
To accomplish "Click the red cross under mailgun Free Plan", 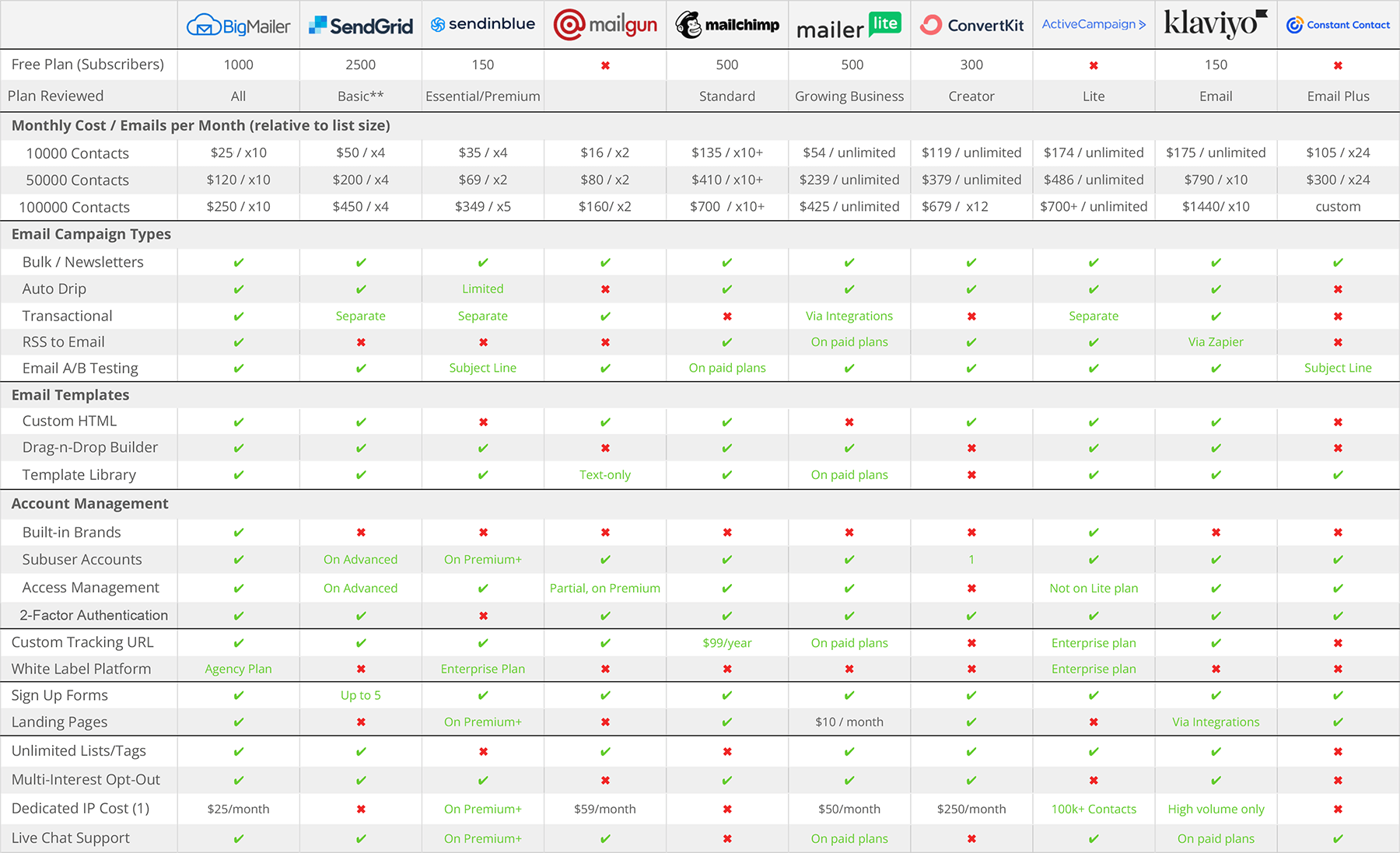I will click(605, 65).
